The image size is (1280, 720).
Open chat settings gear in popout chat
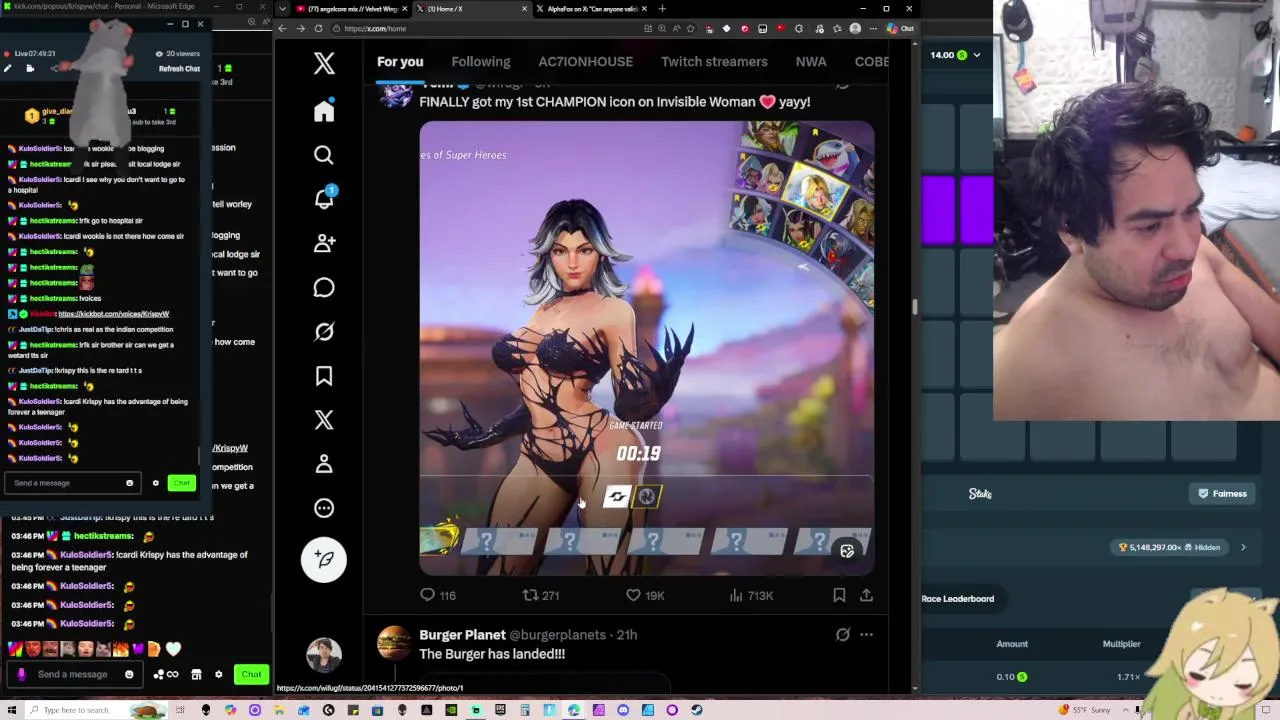click(155, 483)
